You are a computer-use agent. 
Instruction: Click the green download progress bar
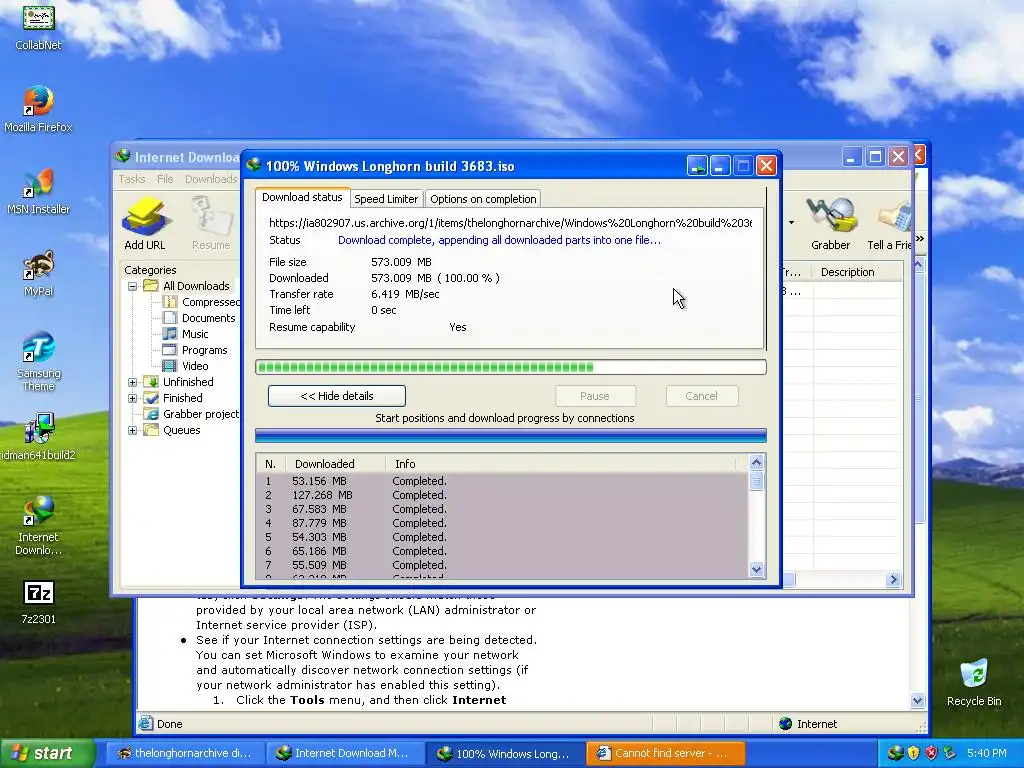pos(511,367)
